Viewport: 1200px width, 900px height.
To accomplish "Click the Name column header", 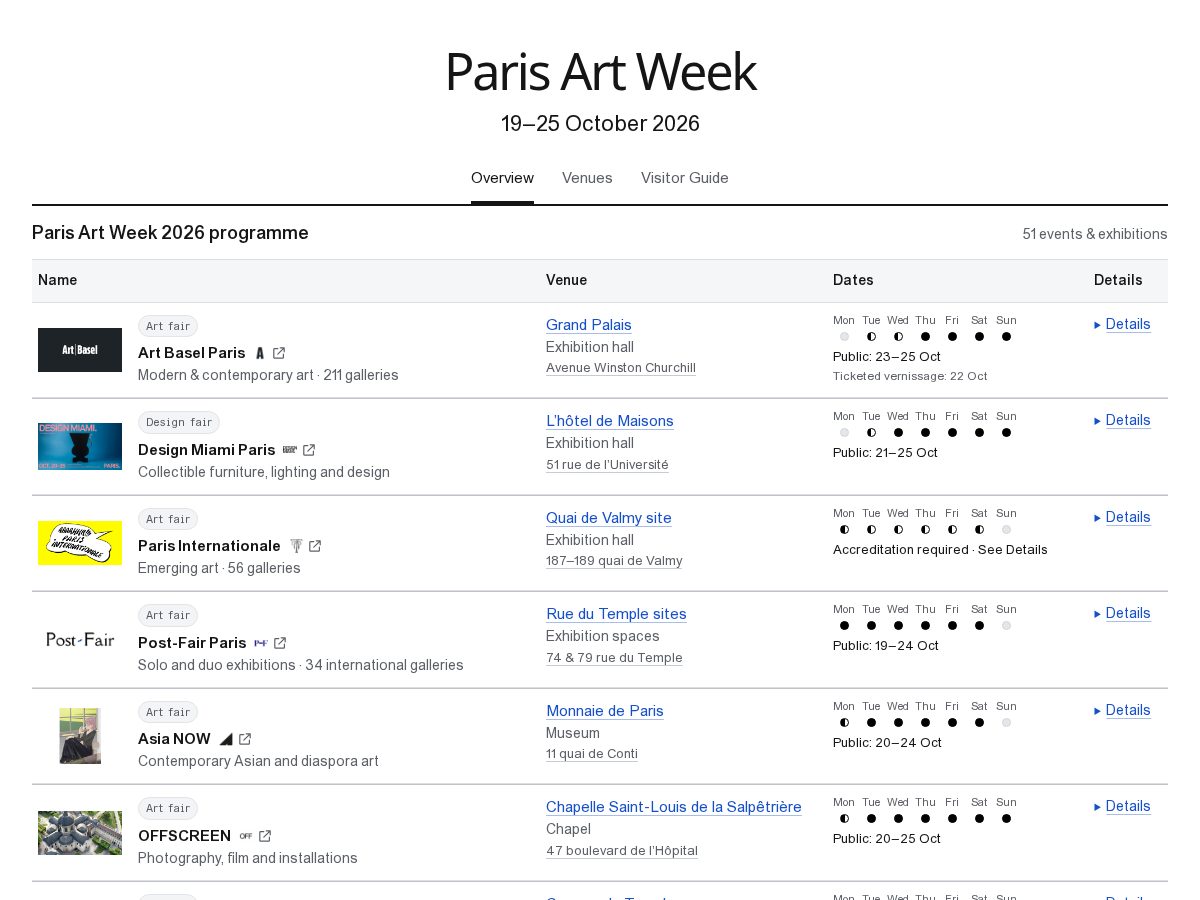I will [x=58, y=280].
